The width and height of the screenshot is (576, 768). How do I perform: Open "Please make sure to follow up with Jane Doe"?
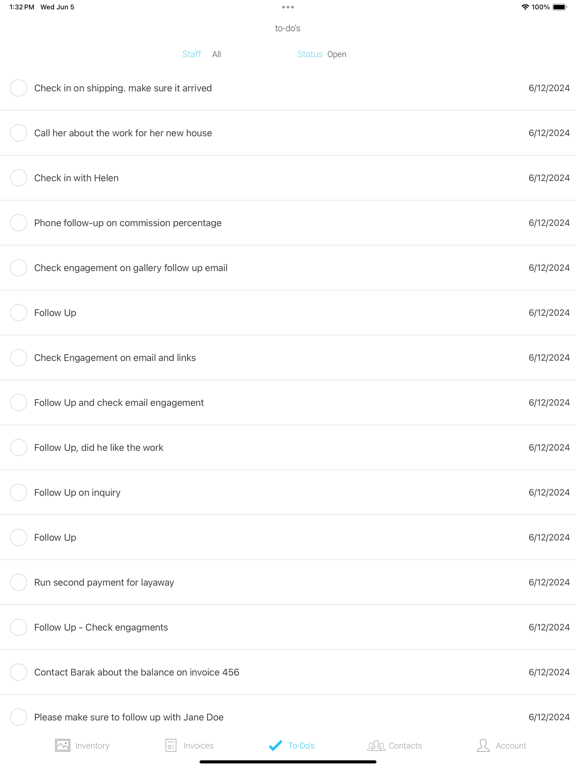(288, 717)
